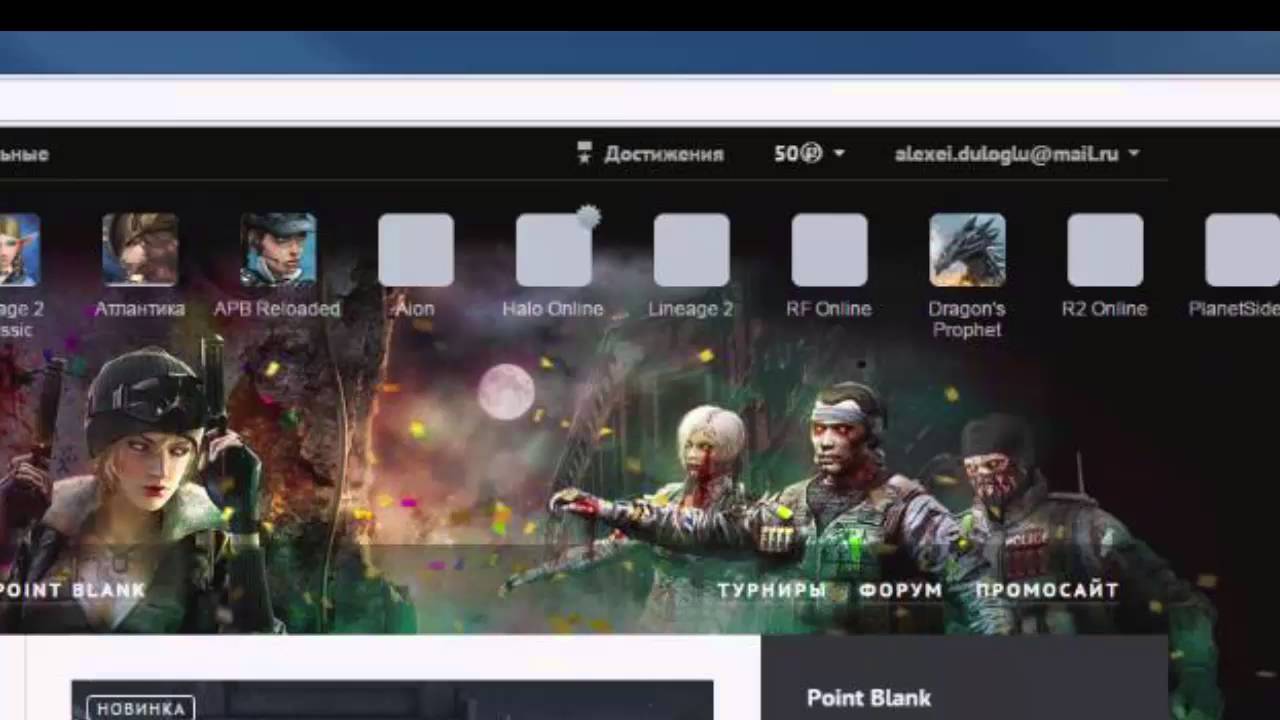1280x720 pixels.
Task: Click the Point Blank sidebar heading
Action: tap(869, 698)
